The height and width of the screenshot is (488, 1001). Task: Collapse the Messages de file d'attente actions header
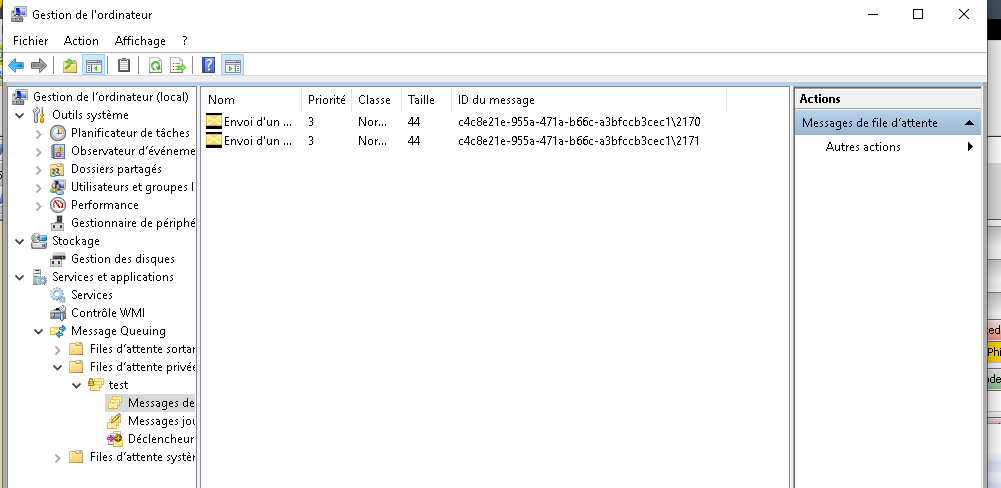pos(968,123)
